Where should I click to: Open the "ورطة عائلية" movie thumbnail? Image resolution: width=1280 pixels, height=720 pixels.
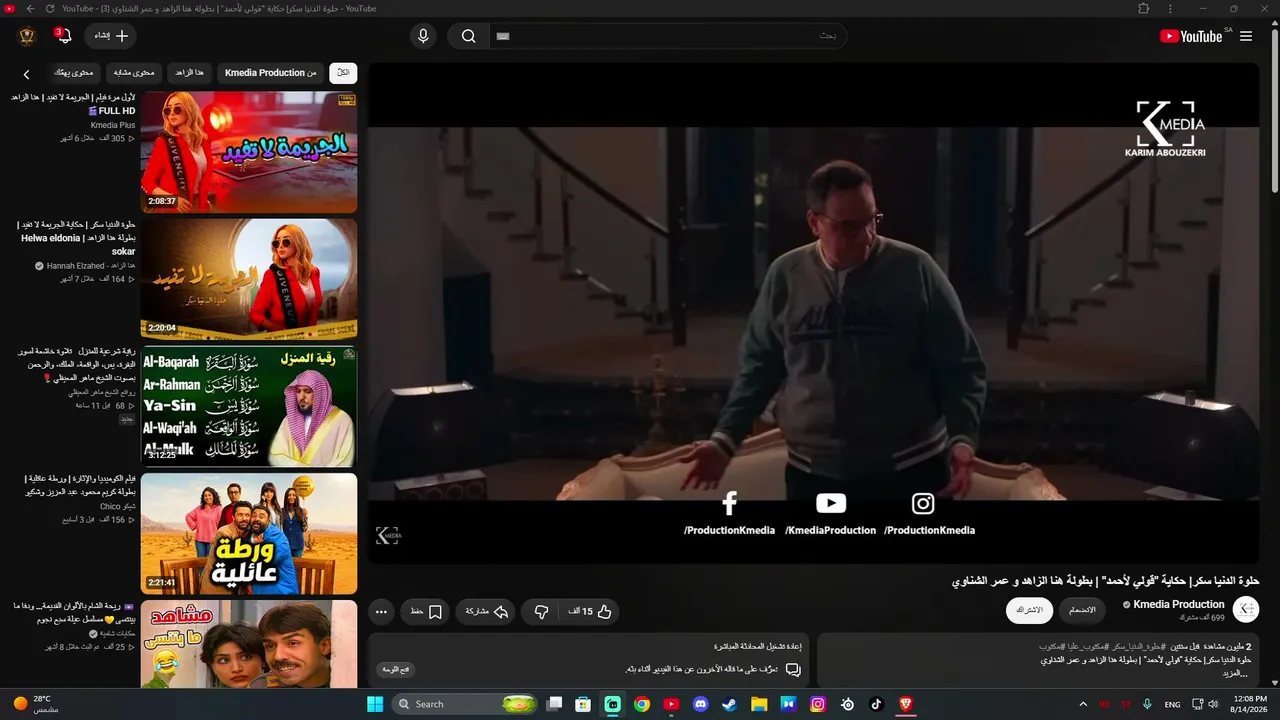point(249,533)
